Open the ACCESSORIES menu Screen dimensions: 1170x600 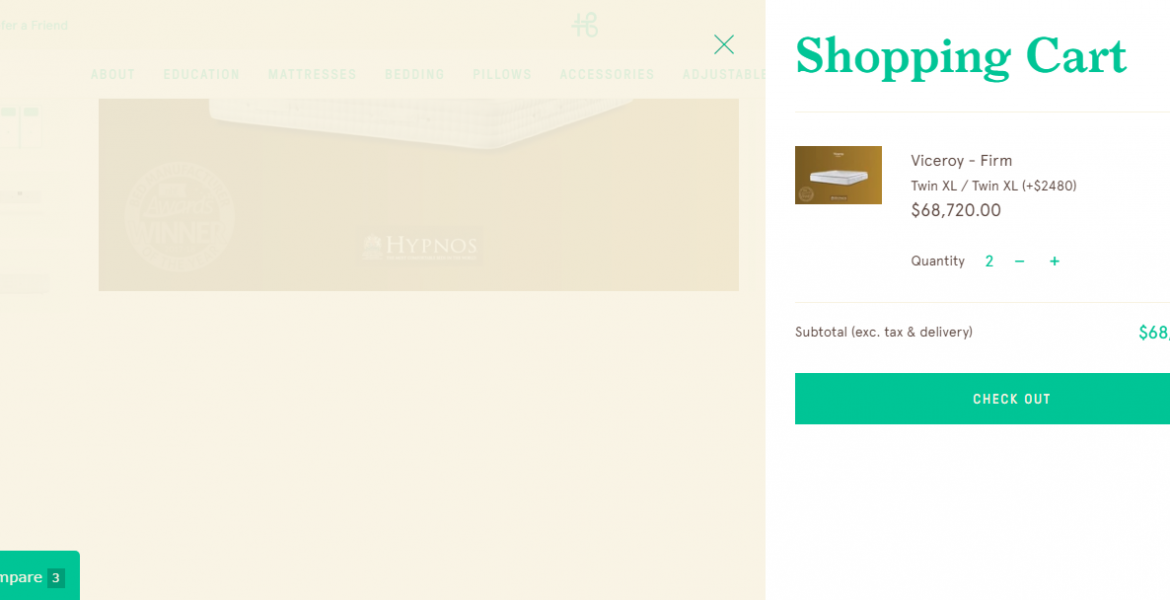607,75
